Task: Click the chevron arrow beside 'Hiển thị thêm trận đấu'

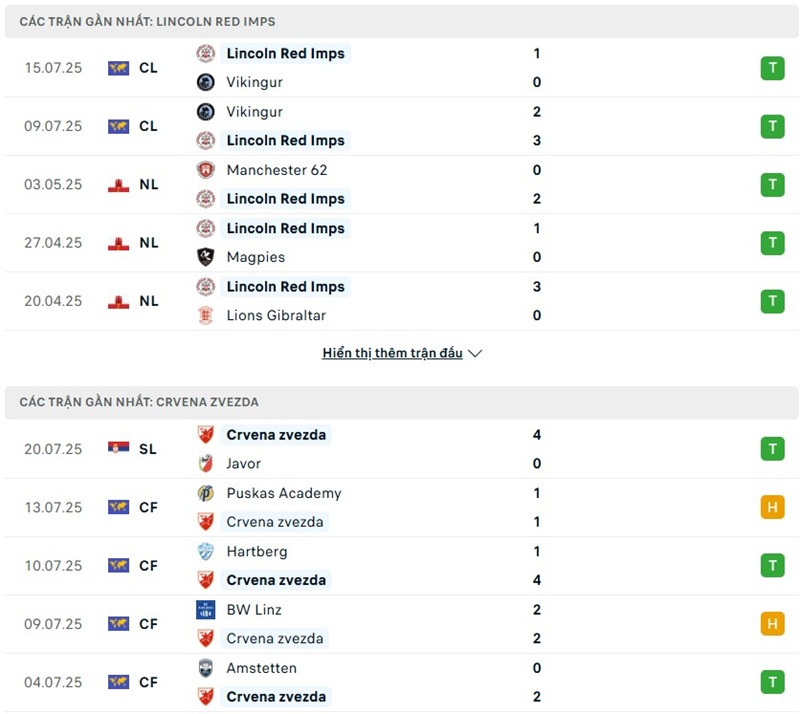Action: coord(475,353)
